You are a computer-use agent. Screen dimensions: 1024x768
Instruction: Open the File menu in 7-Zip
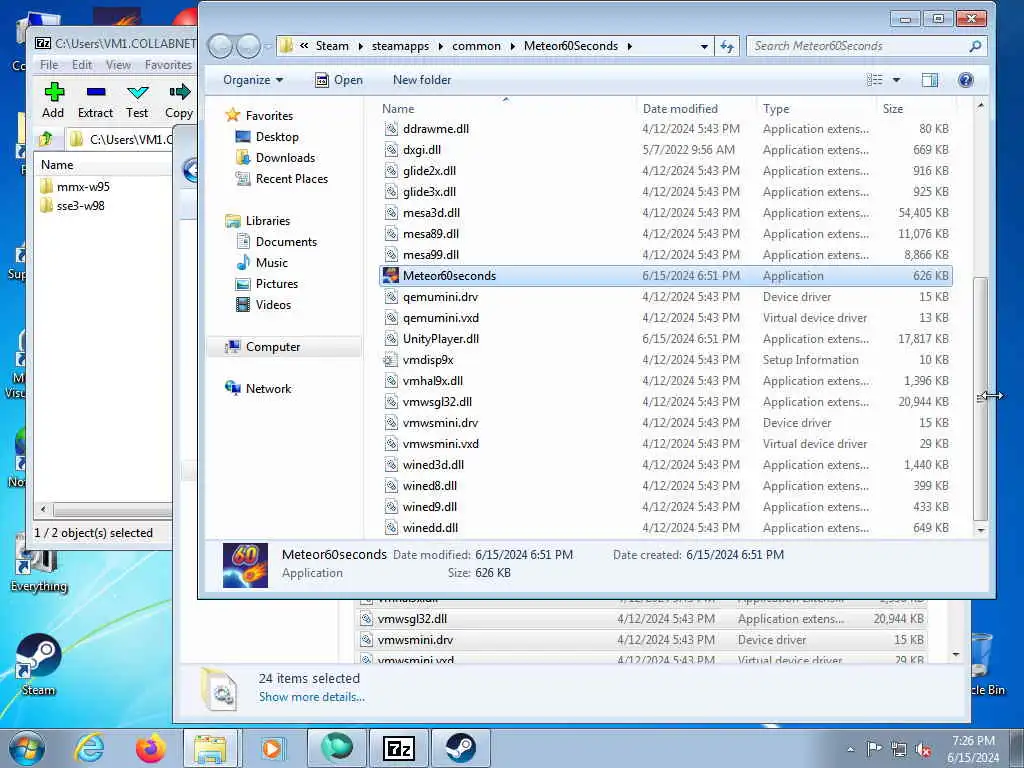(x=49, y=65)
